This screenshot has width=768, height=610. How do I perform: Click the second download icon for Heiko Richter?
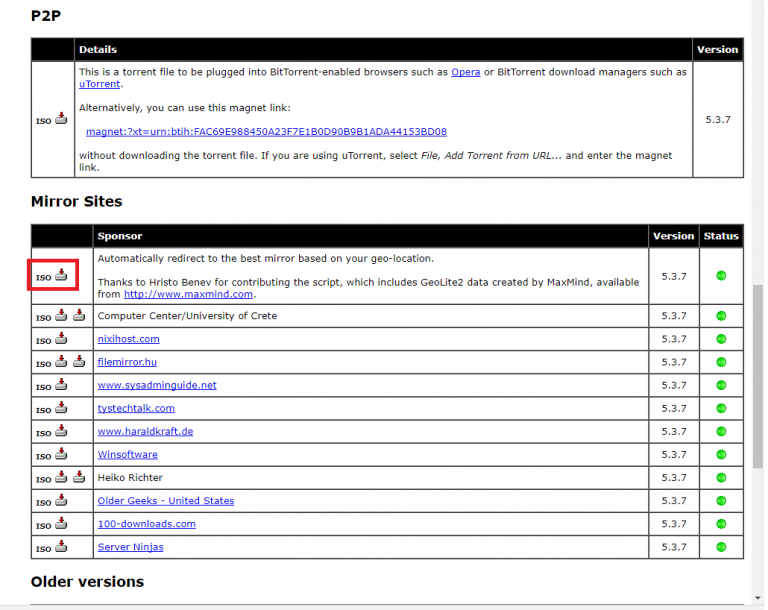point(79,478)
